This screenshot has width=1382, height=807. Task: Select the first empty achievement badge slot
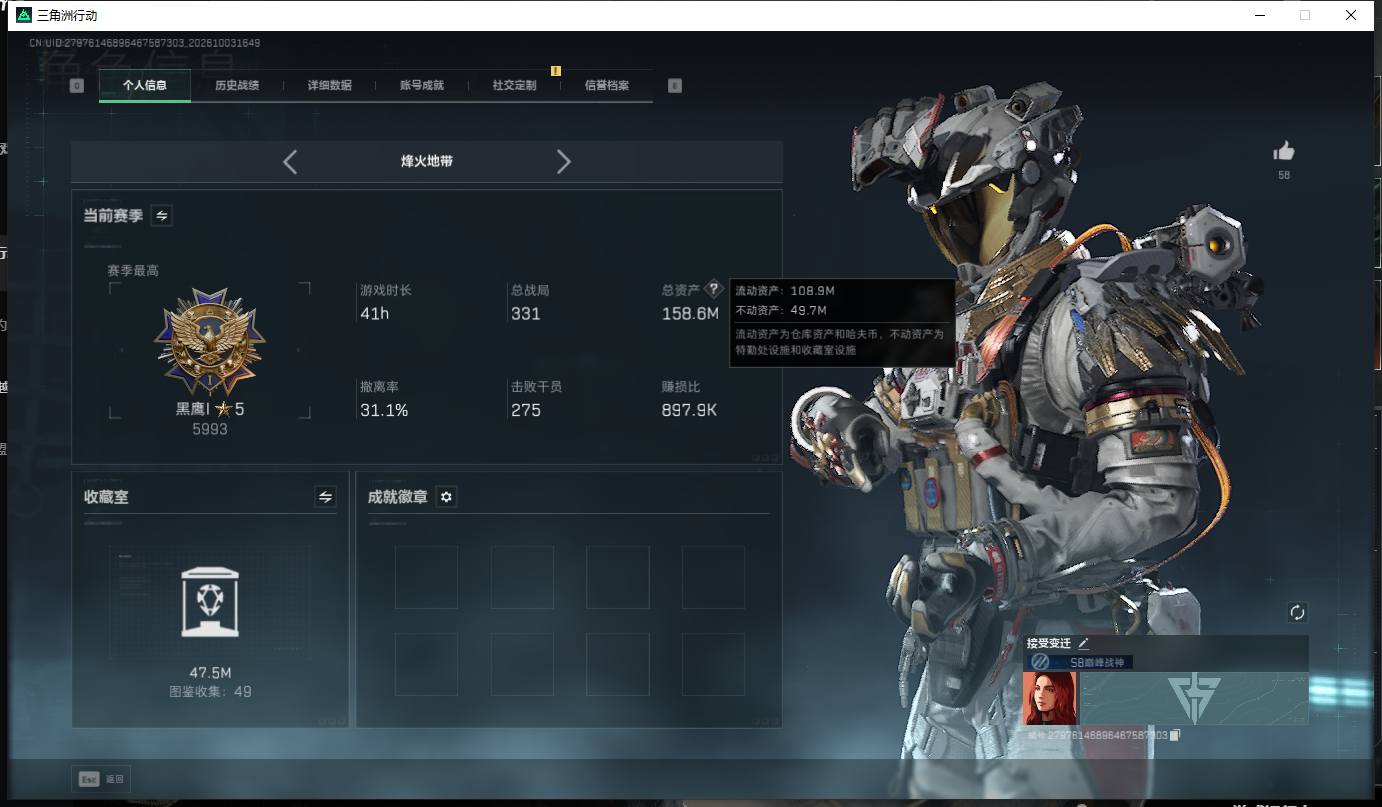click(426, 577)
